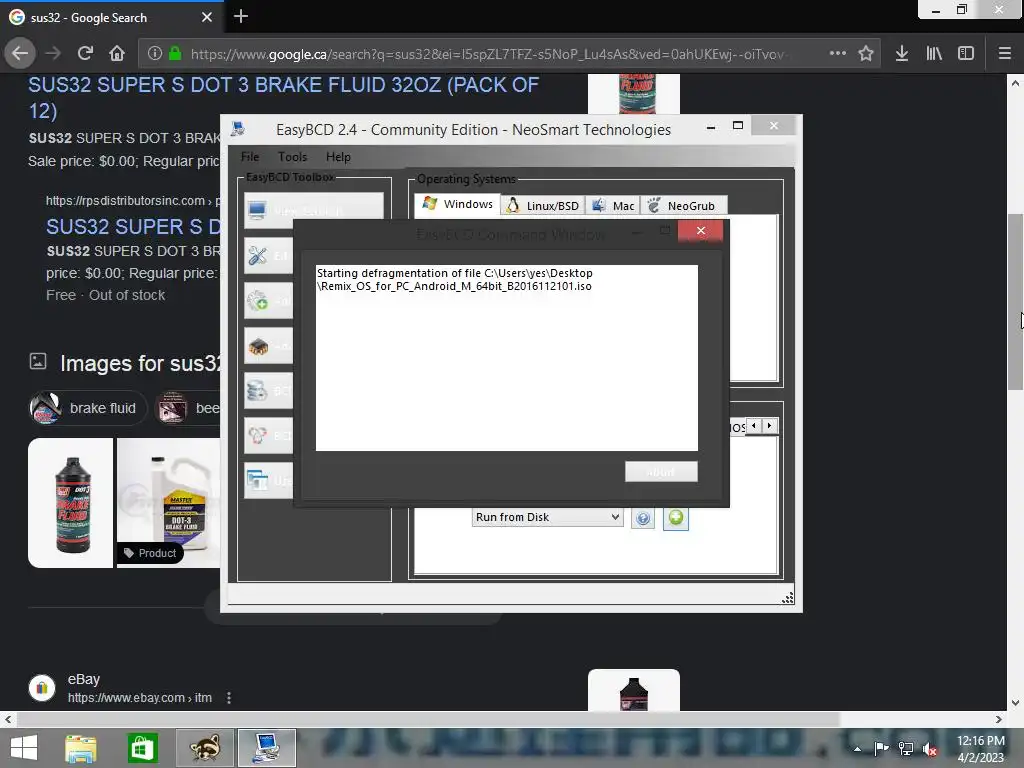This screenshot has width=1024, height=768.
Task: Click the Master DOT-3 product image thumbnail
Action: pyautogui.click(x=168, y=503)
